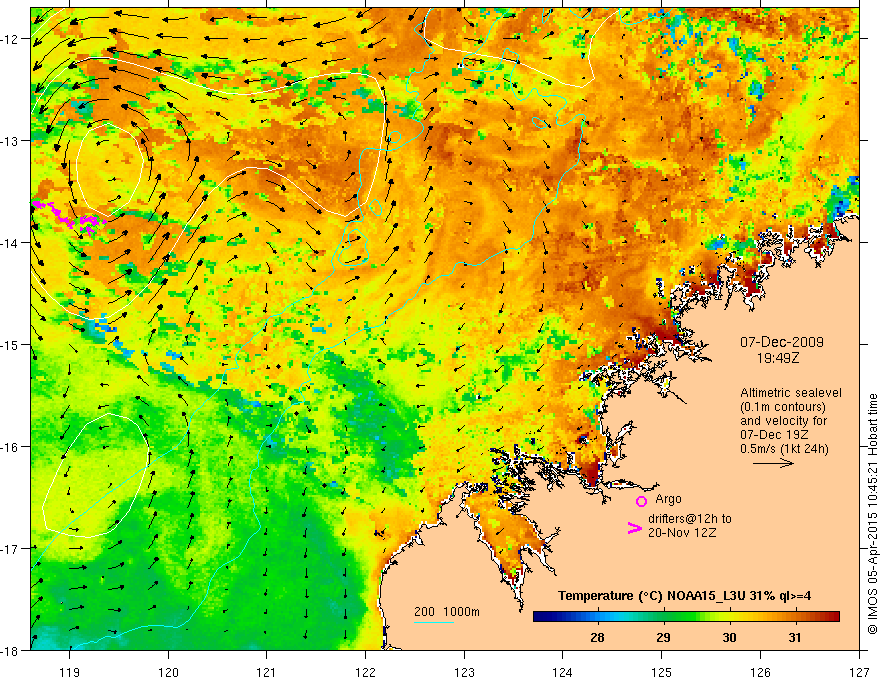This screenshot has width=880, height=680.
Task: Click the longitude axis label '119'
Action: 70,672
